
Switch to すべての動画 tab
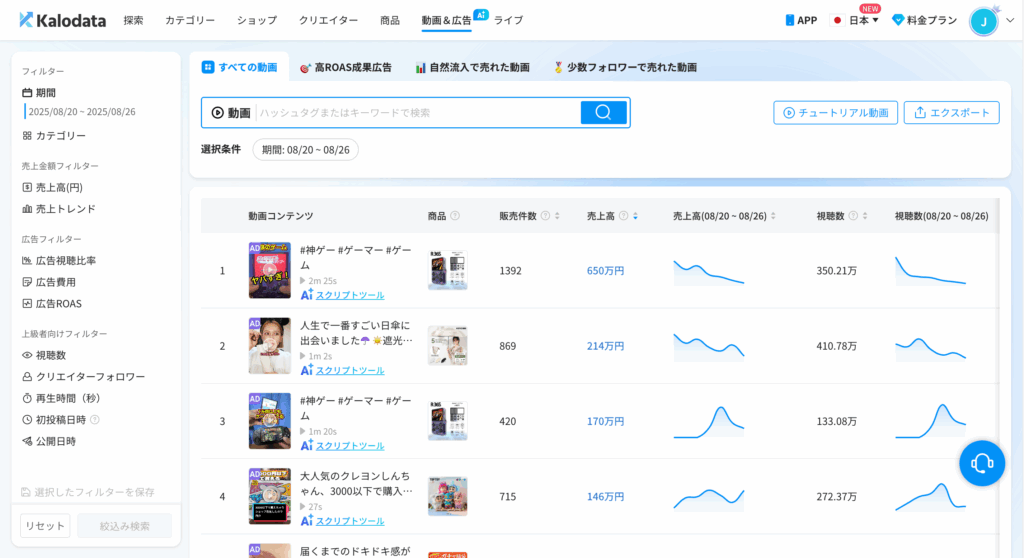click(240, 67)
